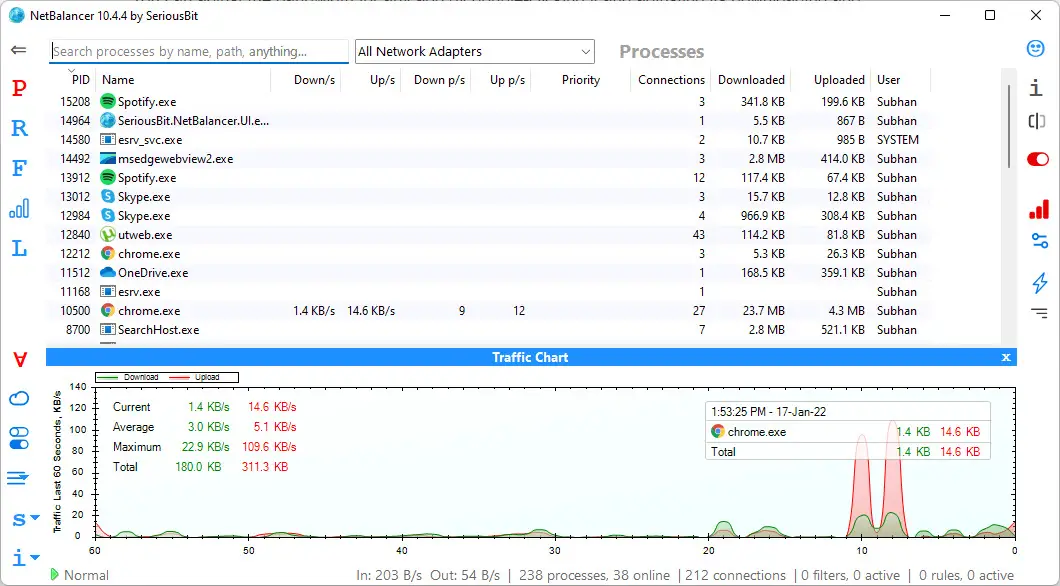Image resolution: width=1060 pixels, height=586 pixels.
Task: Open the i dropdown in left sidebar
Action: (26, 558)
